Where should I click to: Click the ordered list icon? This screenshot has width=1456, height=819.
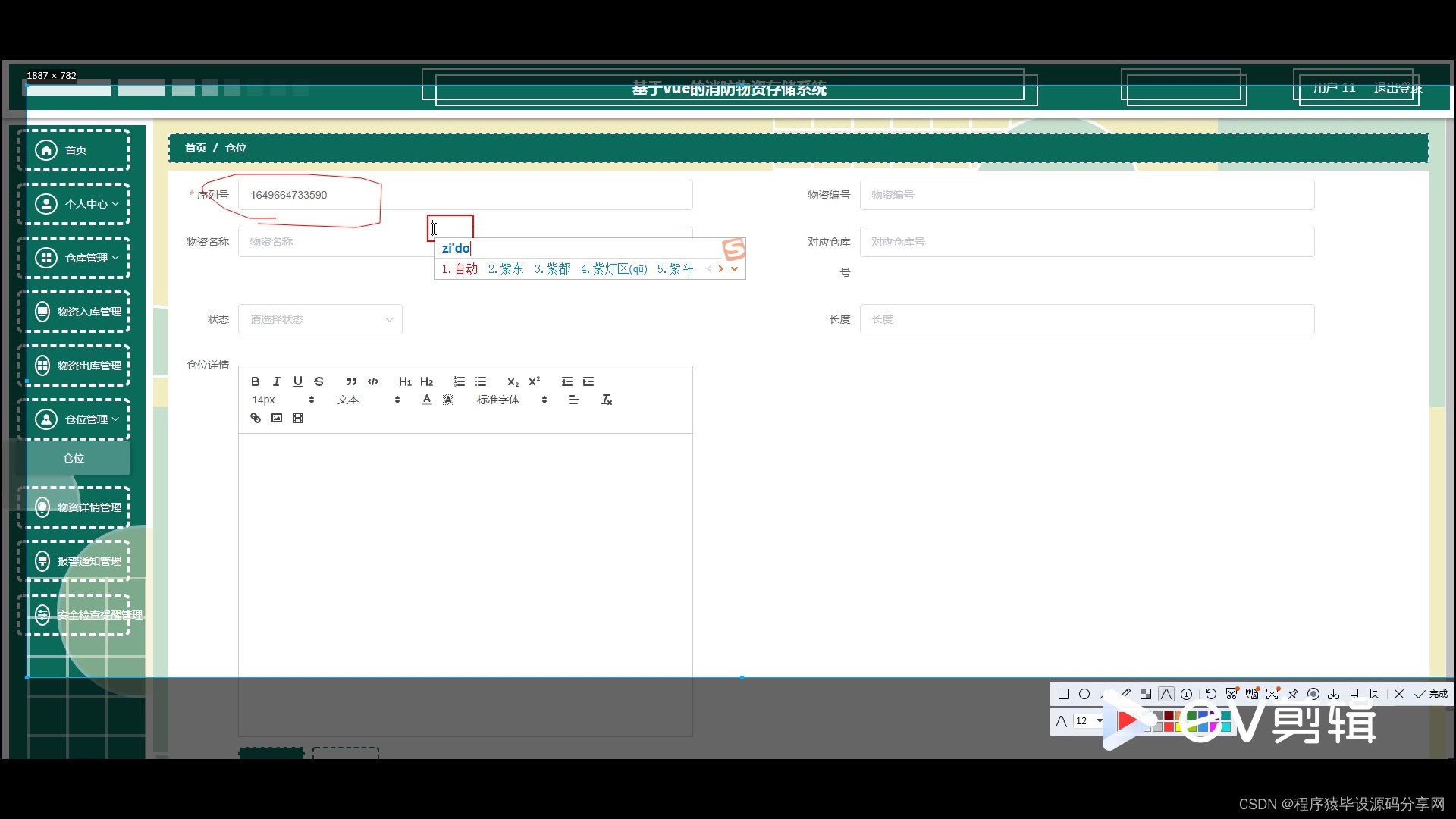point(459,381)
